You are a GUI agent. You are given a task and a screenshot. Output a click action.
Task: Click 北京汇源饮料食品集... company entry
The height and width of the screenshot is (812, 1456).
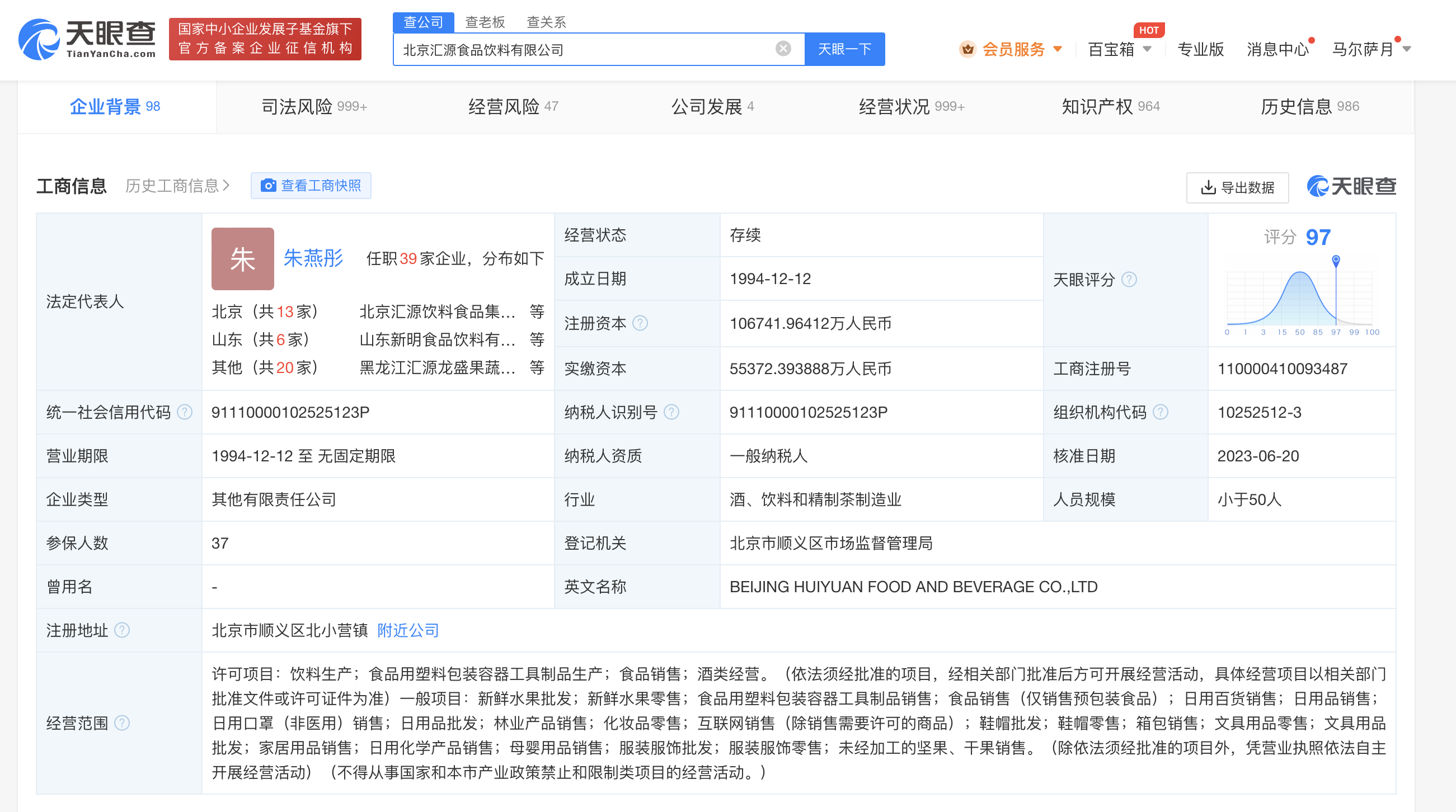438,311
